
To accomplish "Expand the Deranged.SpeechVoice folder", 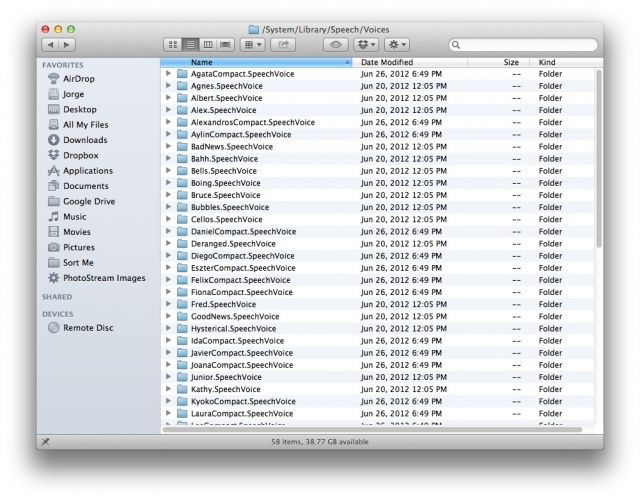I will tap(168, 243).
